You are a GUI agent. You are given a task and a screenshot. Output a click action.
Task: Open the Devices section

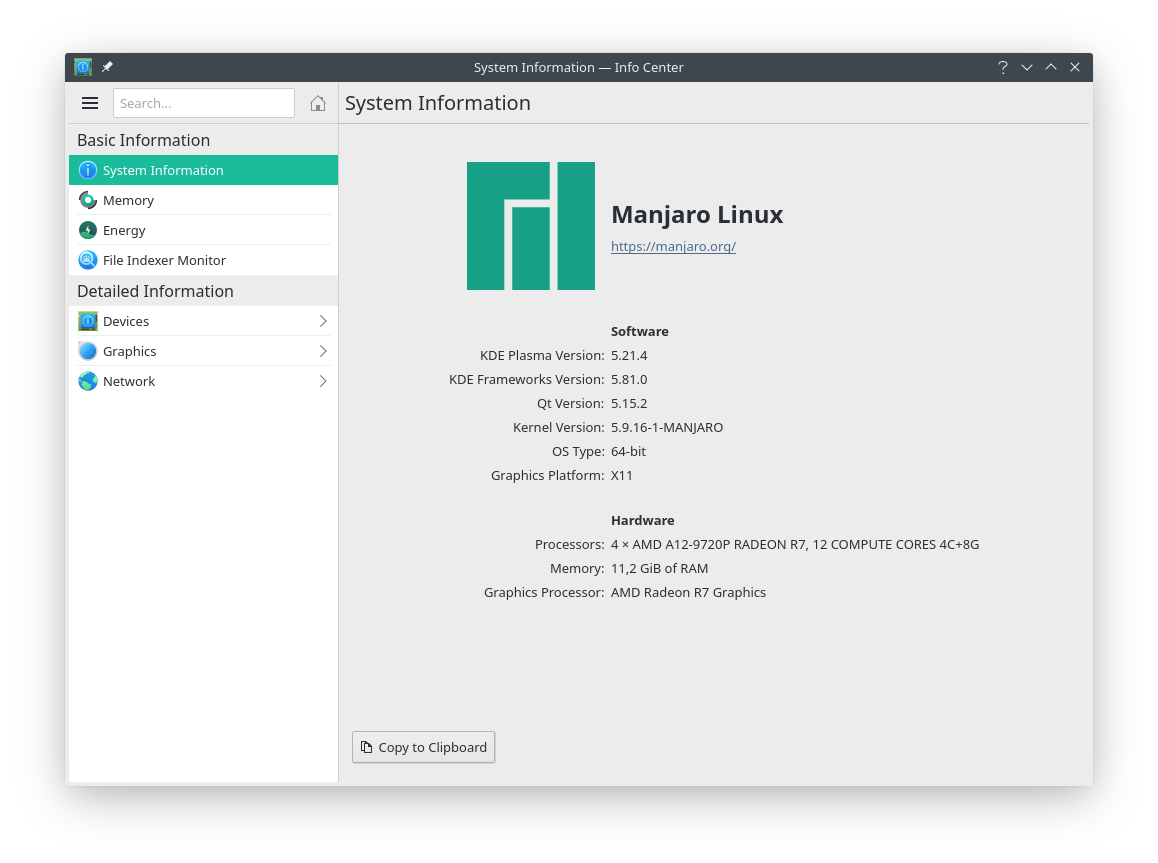pos(204,321)
